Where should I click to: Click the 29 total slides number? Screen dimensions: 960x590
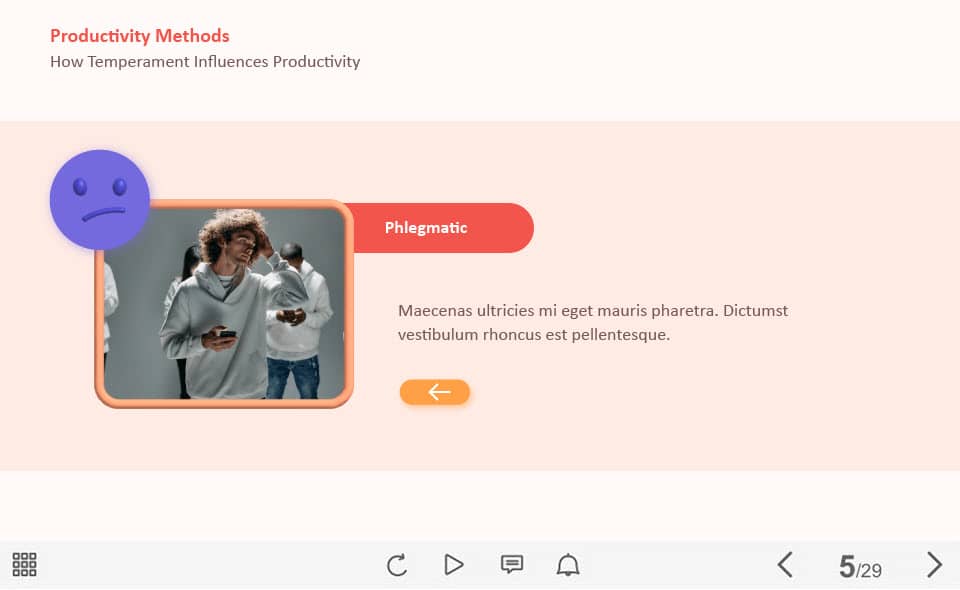pyautogui.click(x=871, y=570)
